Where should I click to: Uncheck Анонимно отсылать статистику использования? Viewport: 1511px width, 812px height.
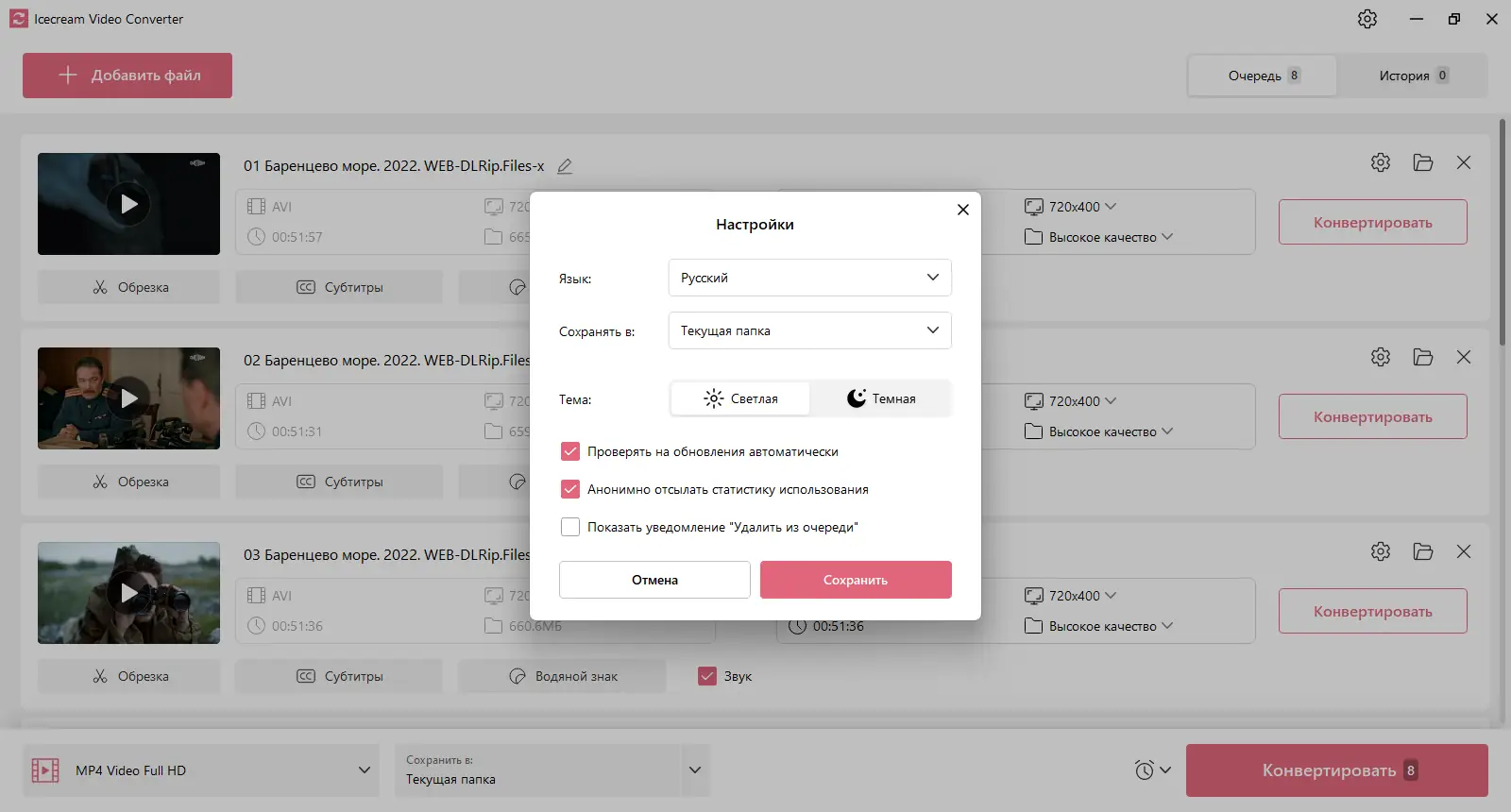pos(570,489)
